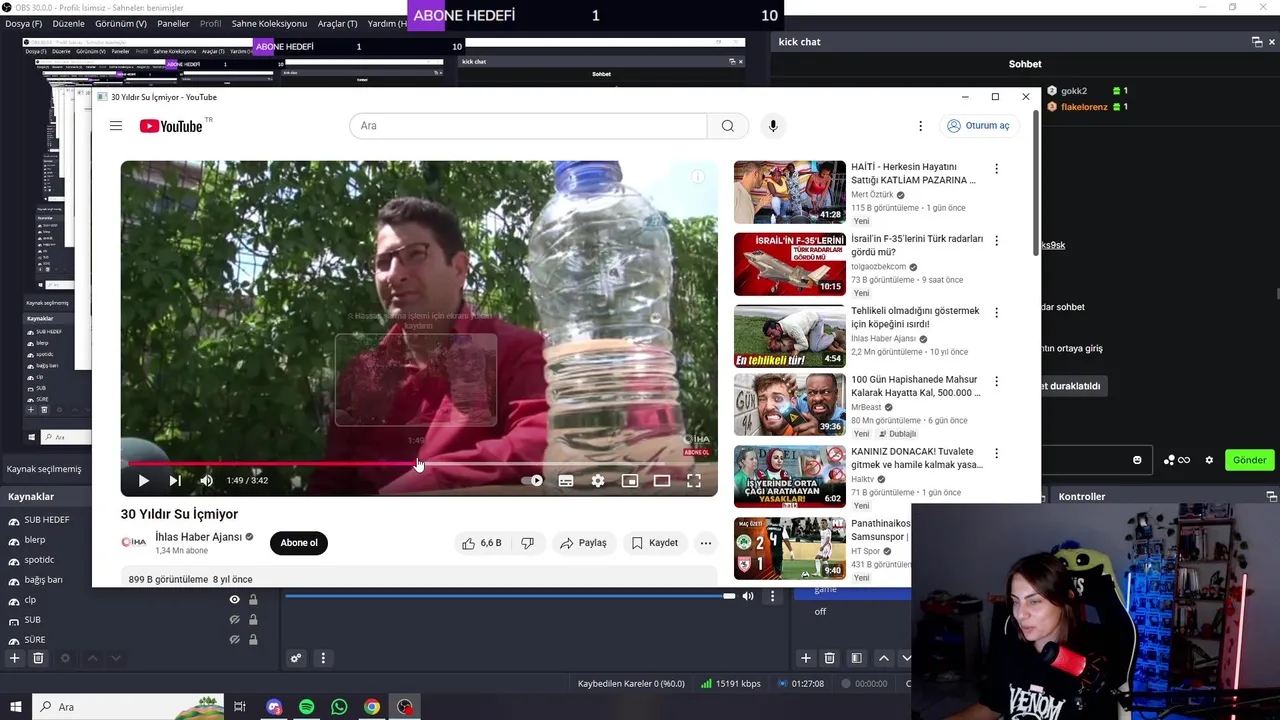
Task: Open OBS Araçlar menu
Action: [337, 23]
